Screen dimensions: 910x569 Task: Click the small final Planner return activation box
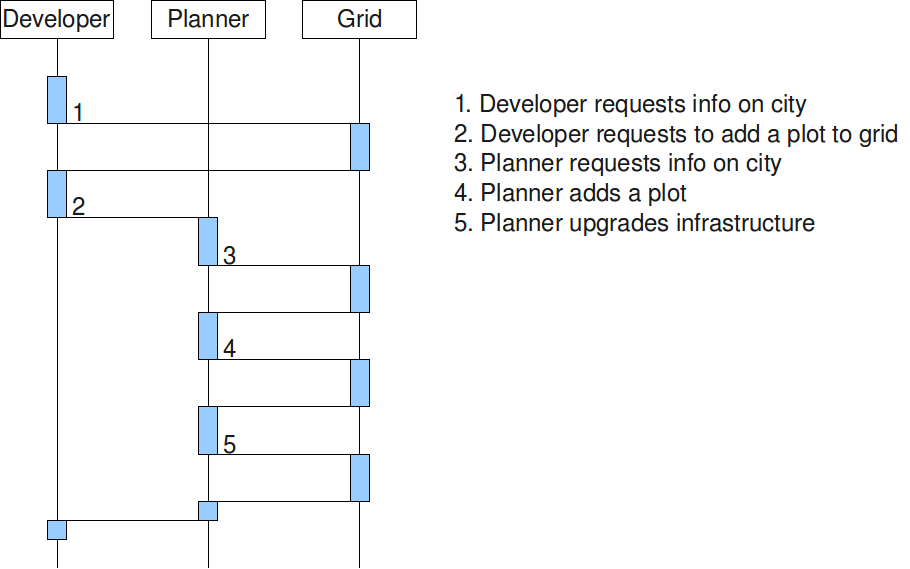(x=208, y=510)
